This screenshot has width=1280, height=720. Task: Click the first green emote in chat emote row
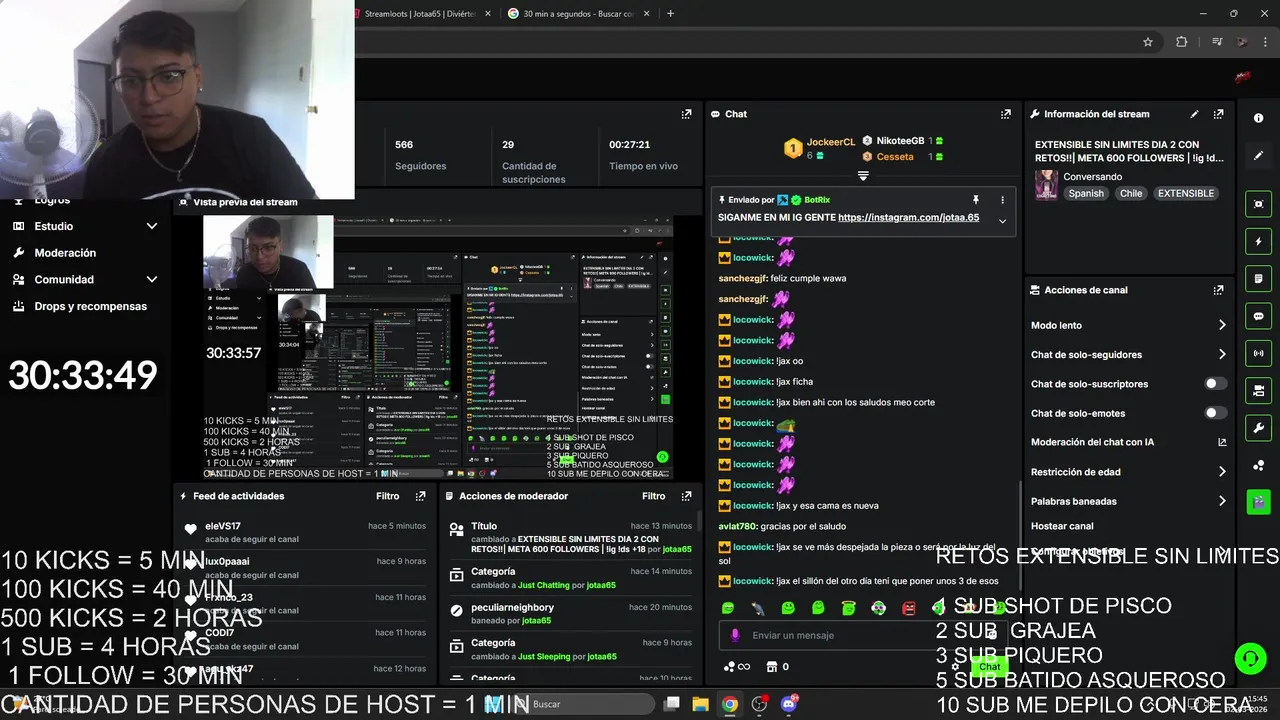click(x=728, y=608)
